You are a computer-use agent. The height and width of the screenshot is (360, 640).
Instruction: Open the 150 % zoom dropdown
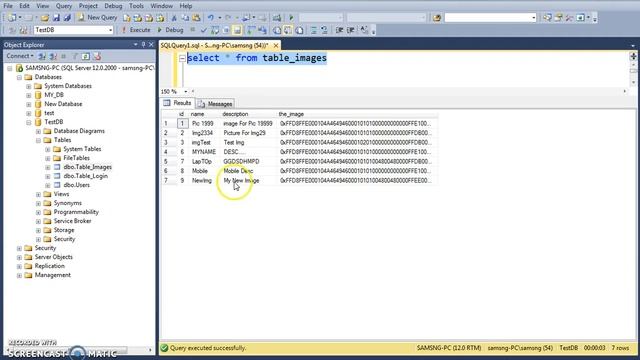coord(186,91)
